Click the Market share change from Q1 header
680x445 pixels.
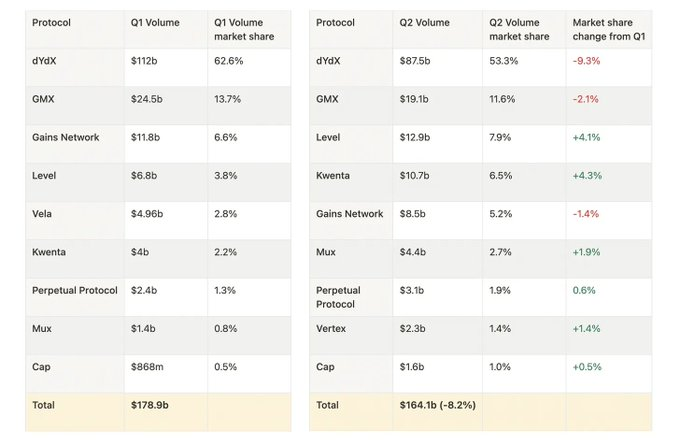click(609, 29)
